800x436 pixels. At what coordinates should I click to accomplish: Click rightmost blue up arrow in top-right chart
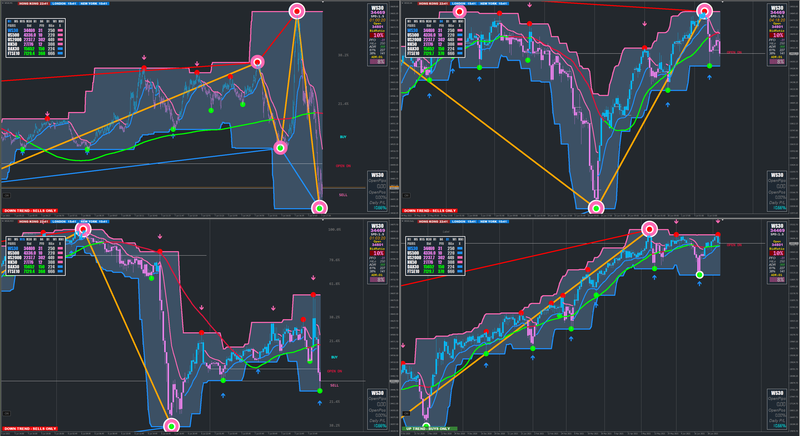[x=709, y=78]
